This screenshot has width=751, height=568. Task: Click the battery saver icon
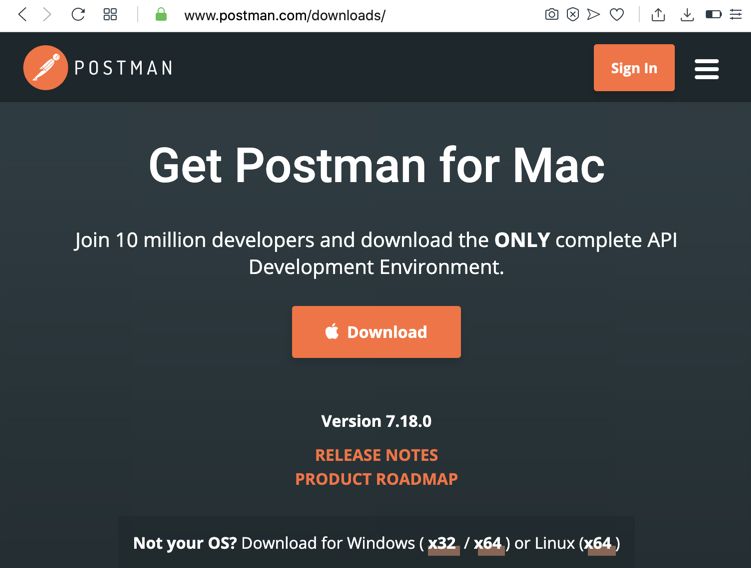[x=713, y=15]
